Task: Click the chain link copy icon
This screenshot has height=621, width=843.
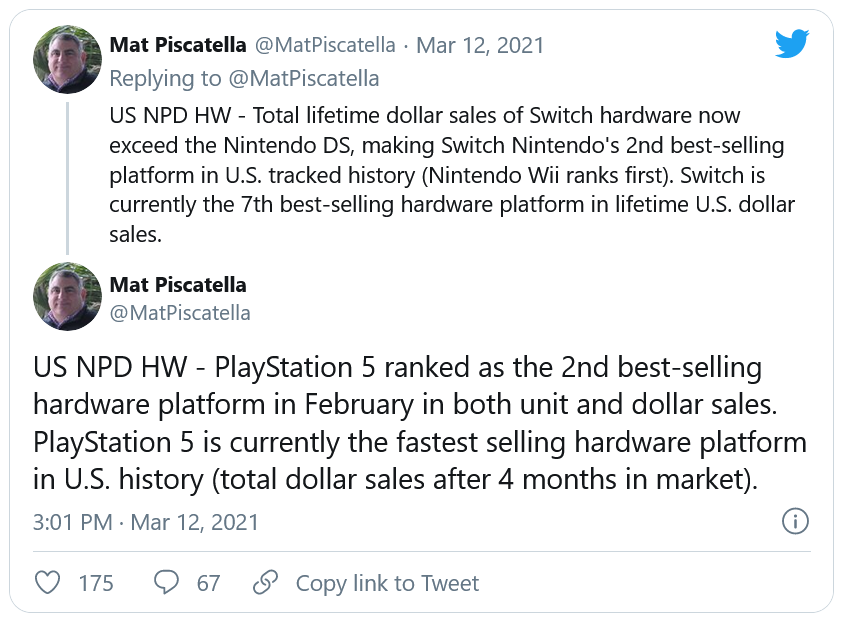Action: click(265, 582)
